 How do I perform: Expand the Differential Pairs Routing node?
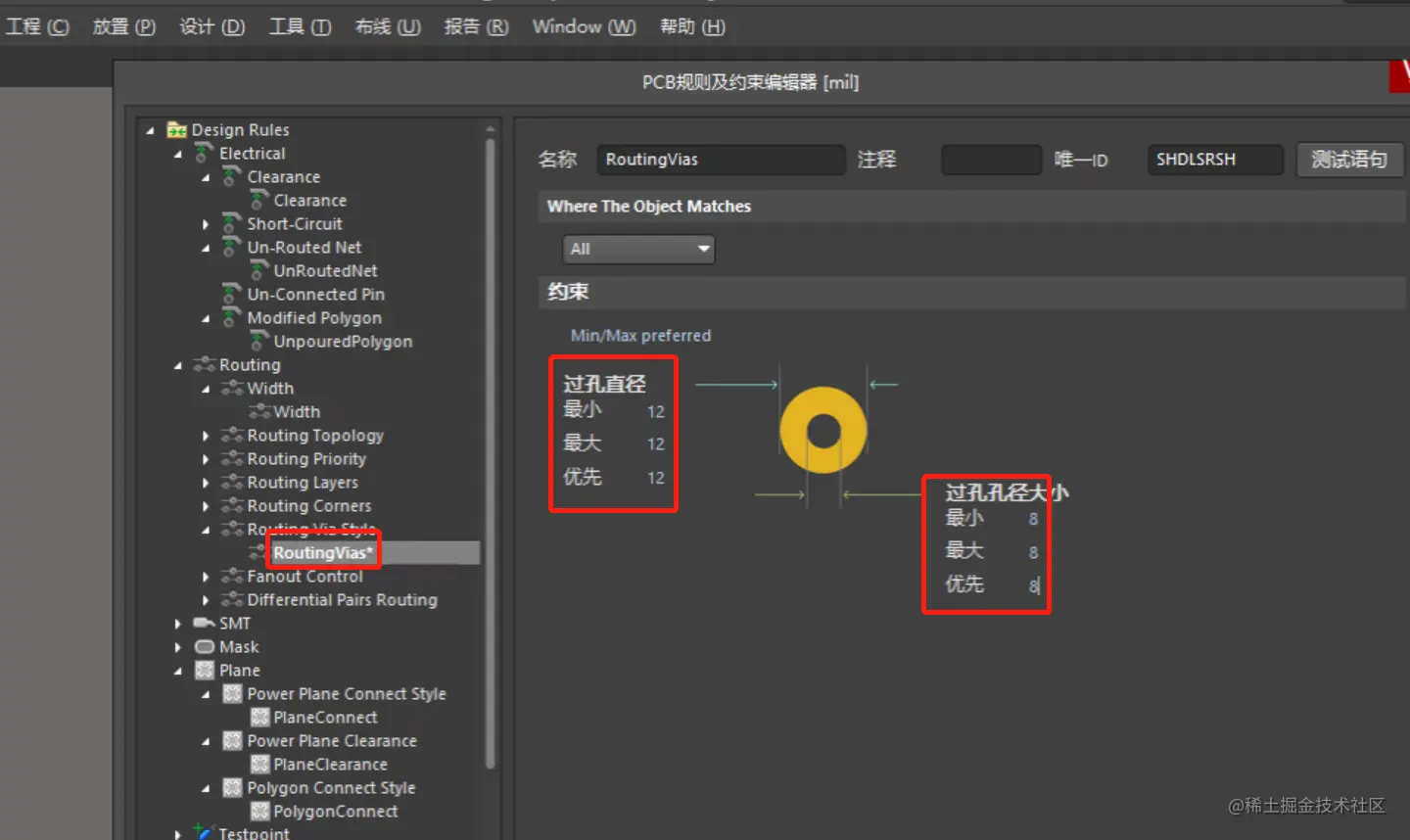point(206,600)
